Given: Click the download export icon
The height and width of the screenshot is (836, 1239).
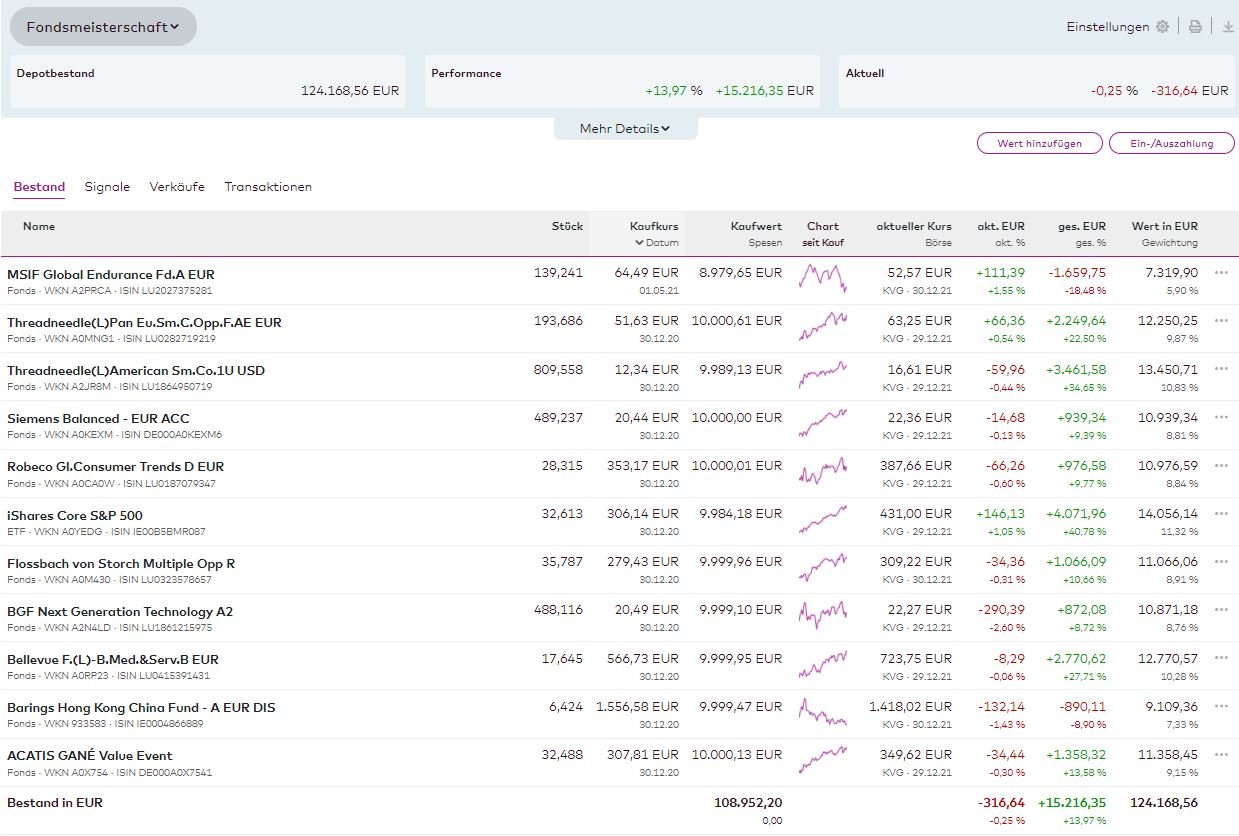Looking at the screenshot, I should tap(1227, 27).
